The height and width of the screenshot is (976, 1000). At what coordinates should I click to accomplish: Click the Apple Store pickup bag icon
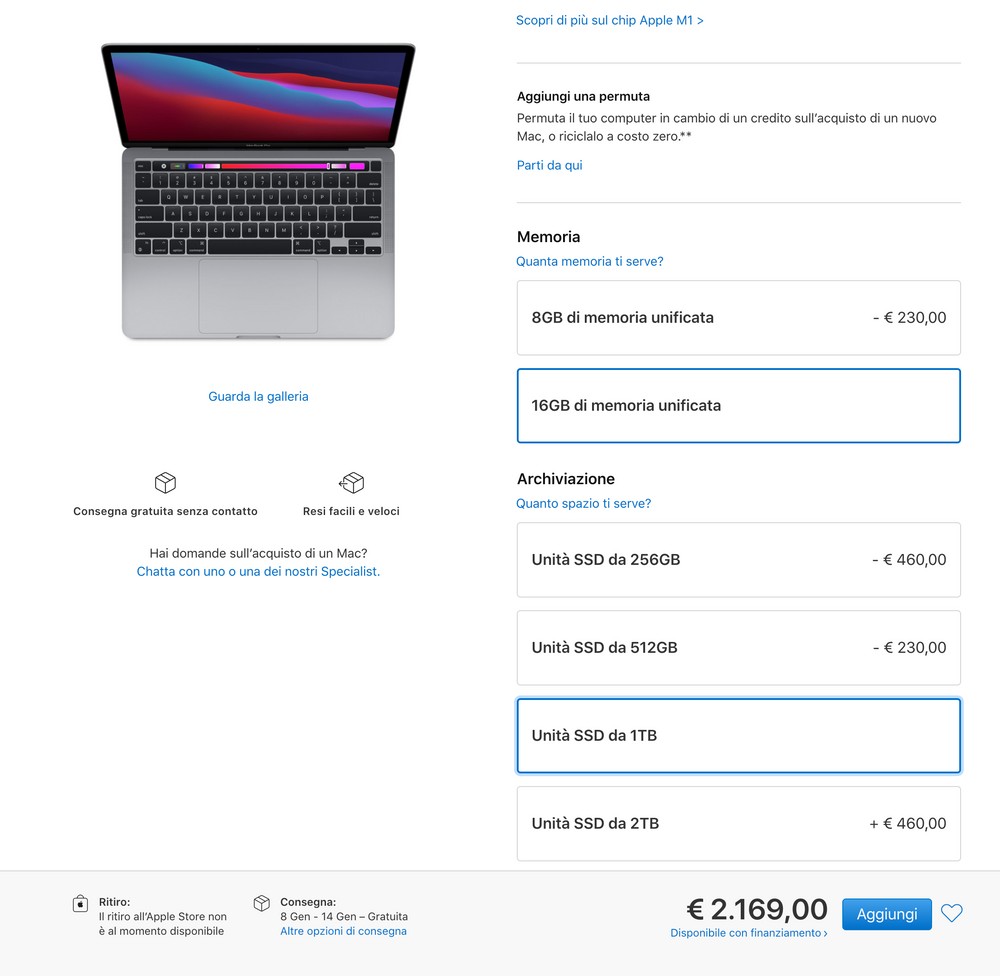[80, 903]
